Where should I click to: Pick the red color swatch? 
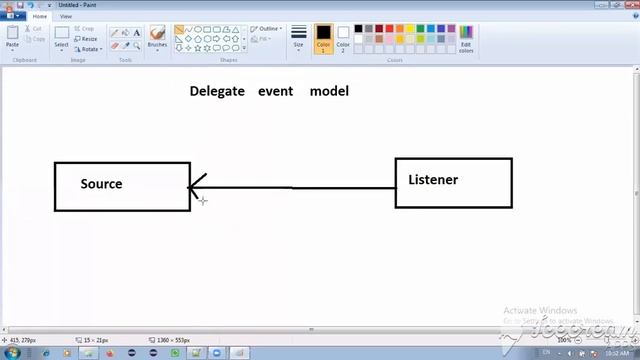coord(389,29)
